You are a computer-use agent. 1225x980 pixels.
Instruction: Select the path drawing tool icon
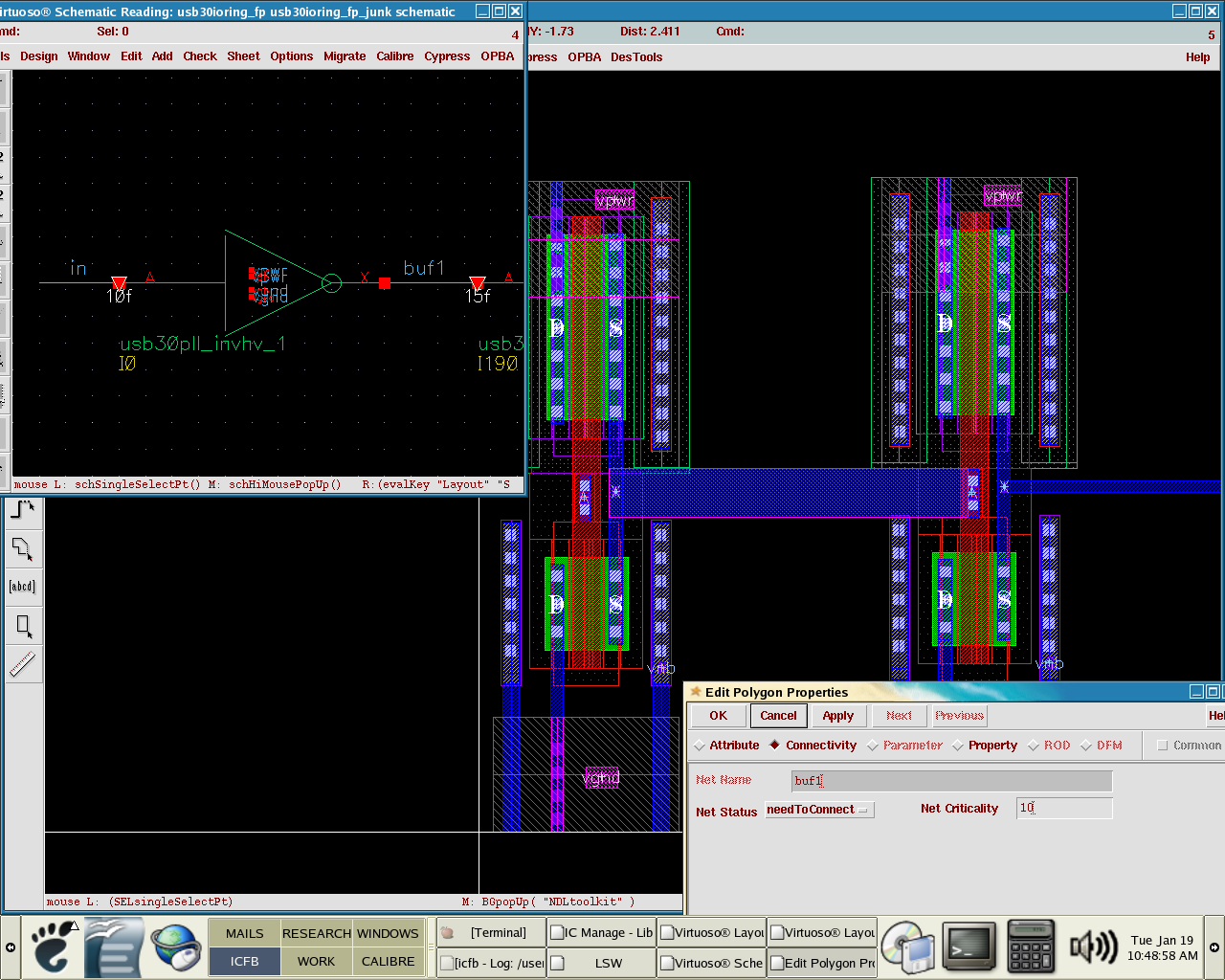[x=22, y=510]
